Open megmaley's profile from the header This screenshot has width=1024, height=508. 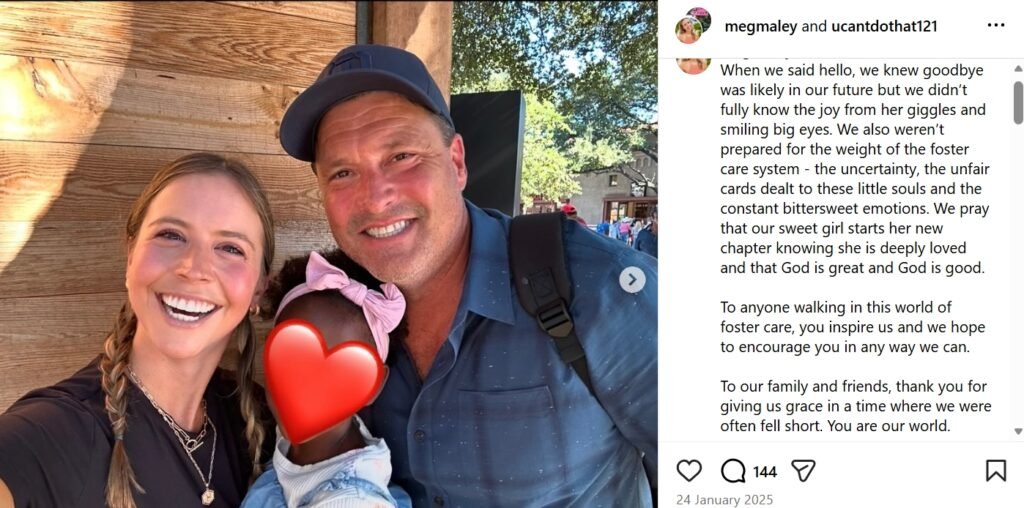pyautogui.click(x=761, y=26)
